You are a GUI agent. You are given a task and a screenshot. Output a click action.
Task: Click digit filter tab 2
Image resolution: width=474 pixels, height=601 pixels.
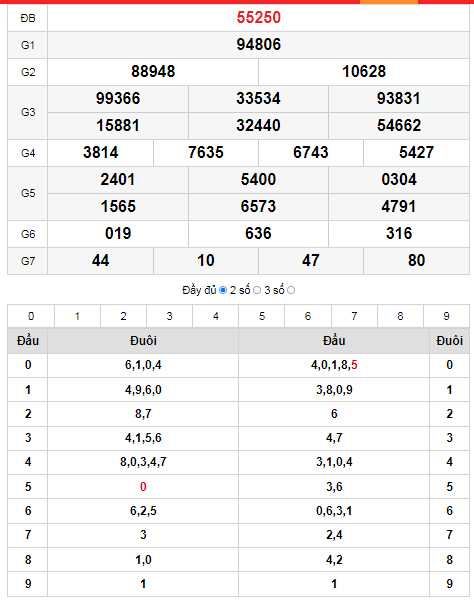(x=123, y=316)
